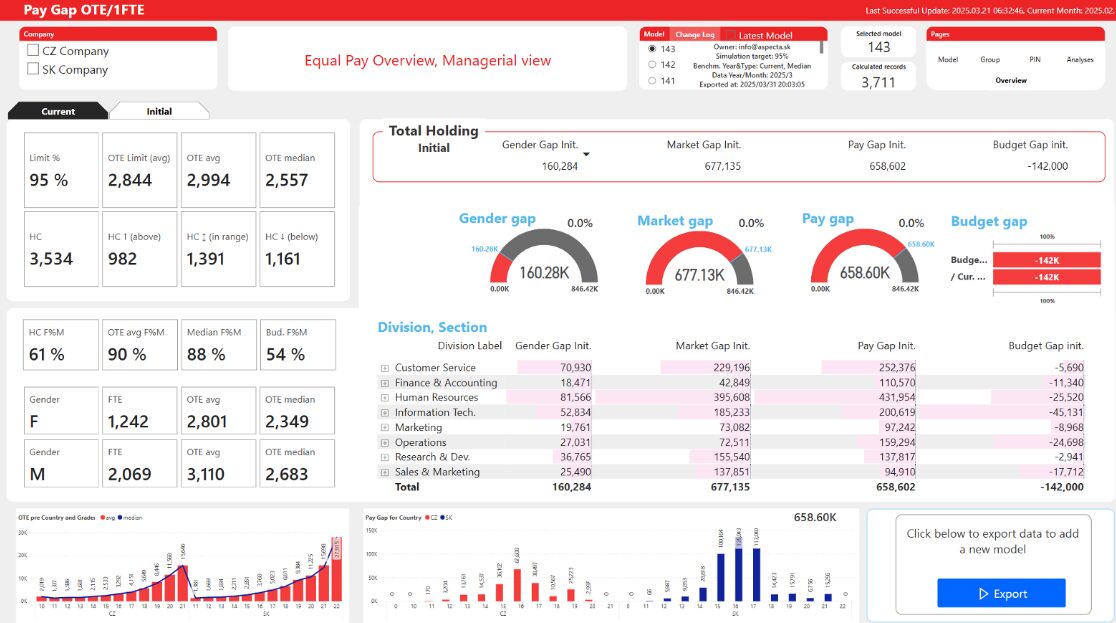Enable the Latest Model checkbox

(x=730, y=35)
